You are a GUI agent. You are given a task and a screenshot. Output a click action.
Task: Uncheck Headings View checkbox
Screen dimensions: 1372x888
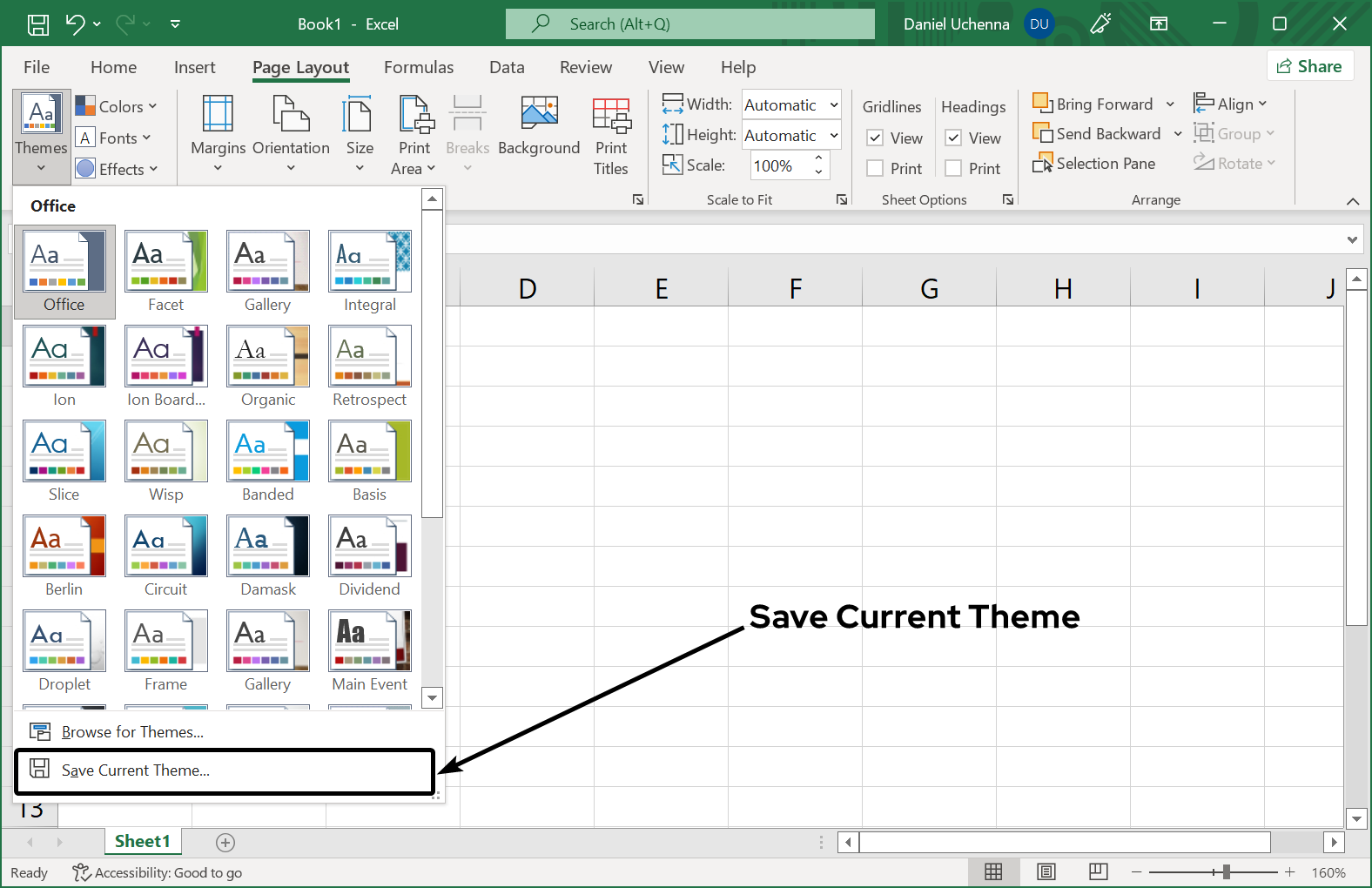(x=954, y=138)
